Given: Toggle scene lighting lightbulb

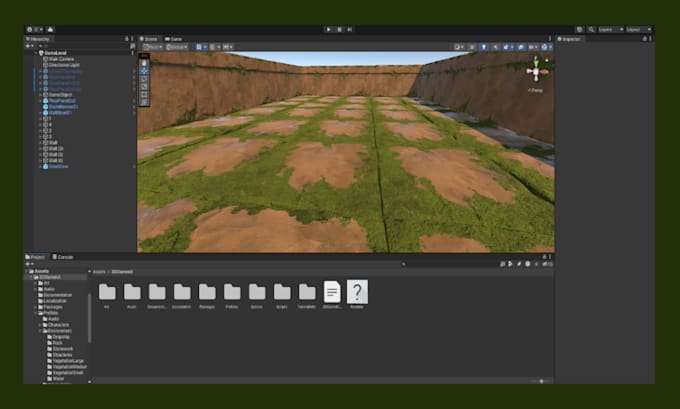Looking at the screenshot, I should tap(484, 47).
